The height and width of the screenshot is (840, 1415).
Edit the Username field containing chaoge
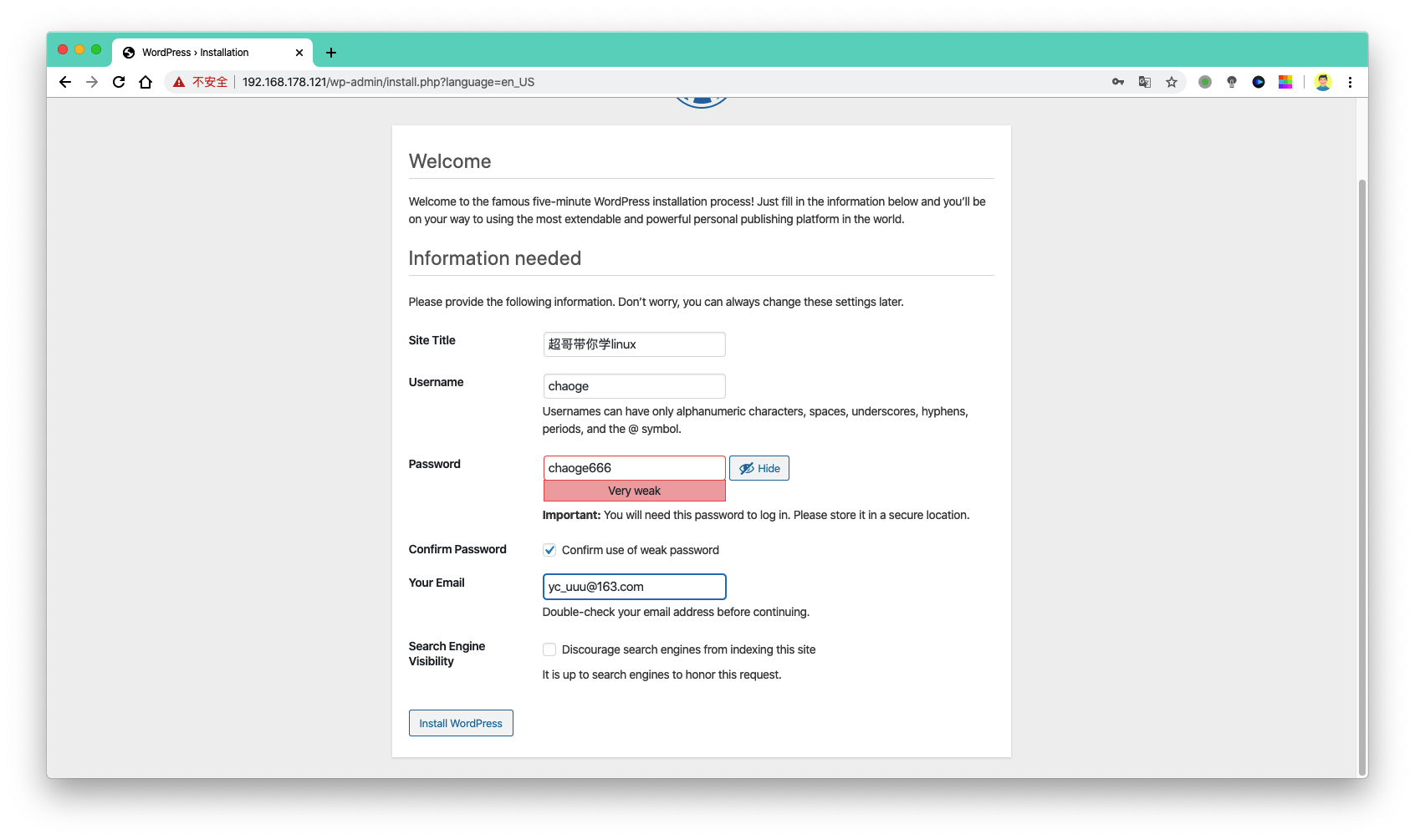click(634, 386)
